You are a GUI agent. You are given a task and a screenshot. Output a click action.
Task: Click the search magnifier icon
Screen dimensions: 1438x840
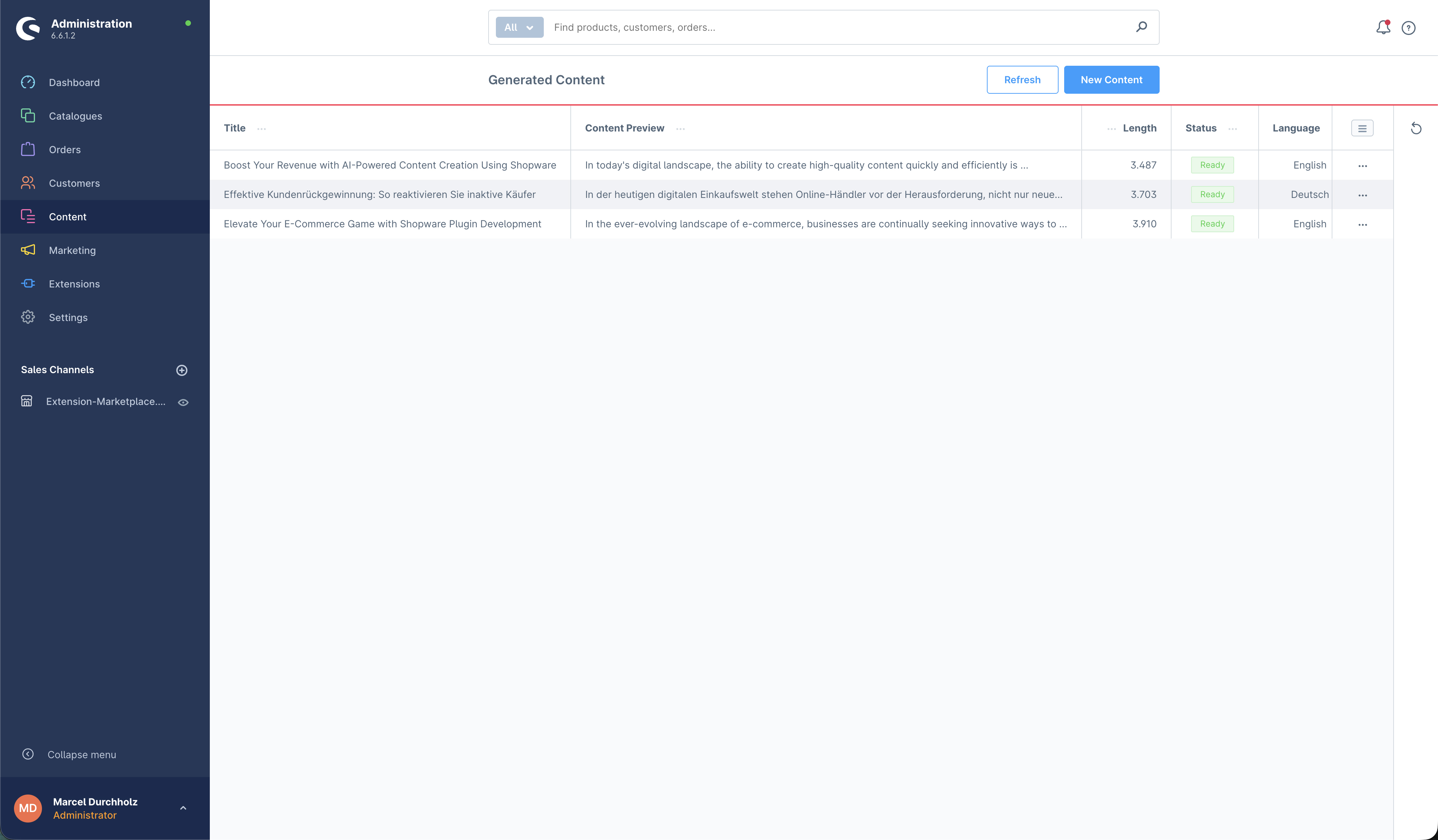(x=1141, y=27)
